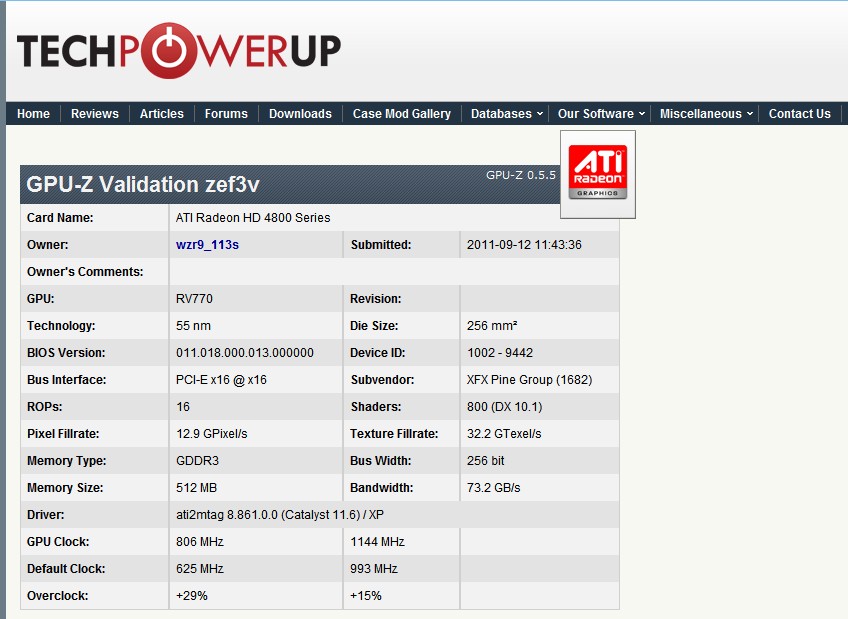Go to Reviews section
848x619 pixels.
point(95,114)
